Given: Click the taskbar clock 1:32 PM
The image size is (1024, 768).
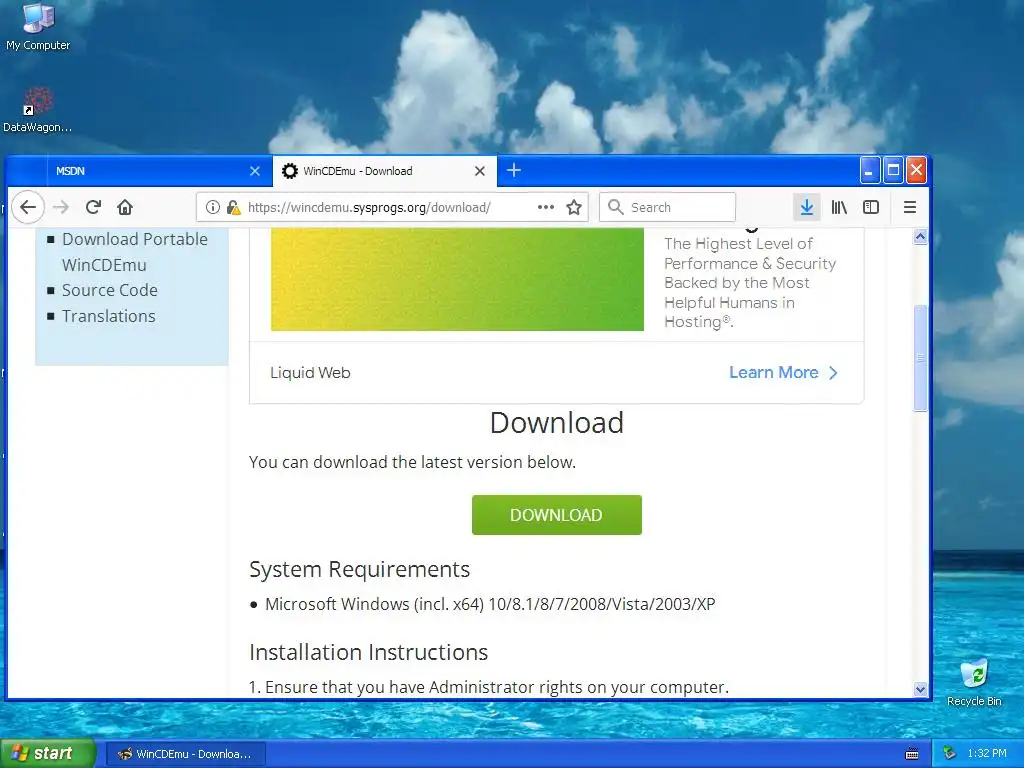Looking at the screenshot, I should (987, 754).
